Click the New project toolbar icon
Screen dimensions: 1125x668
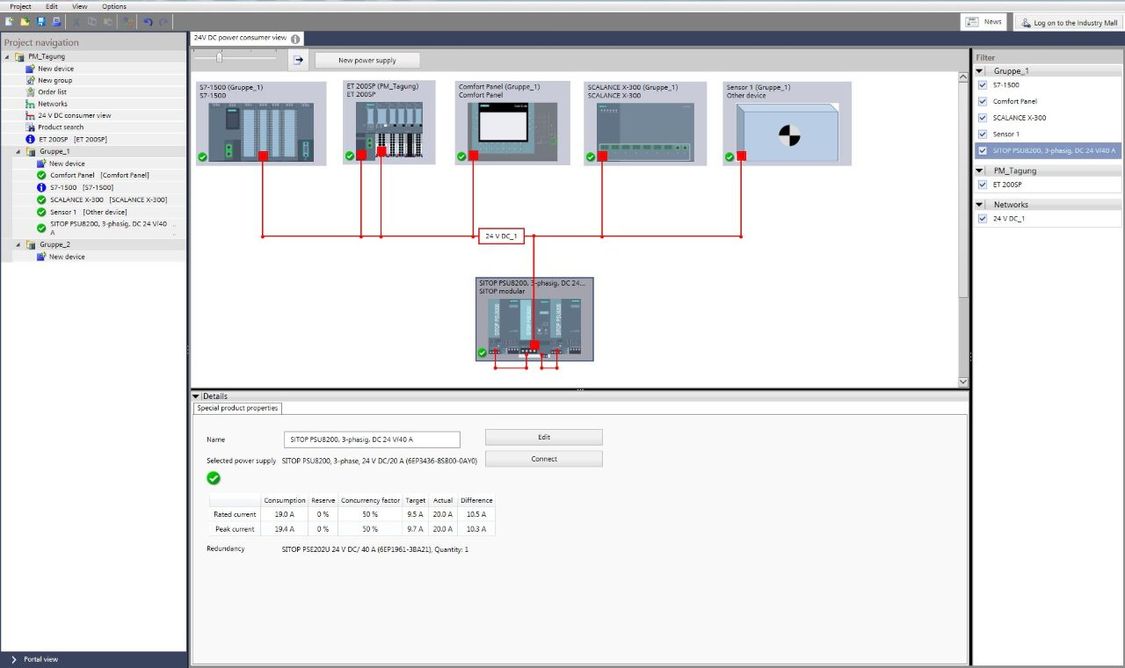(x=9, y=22)
